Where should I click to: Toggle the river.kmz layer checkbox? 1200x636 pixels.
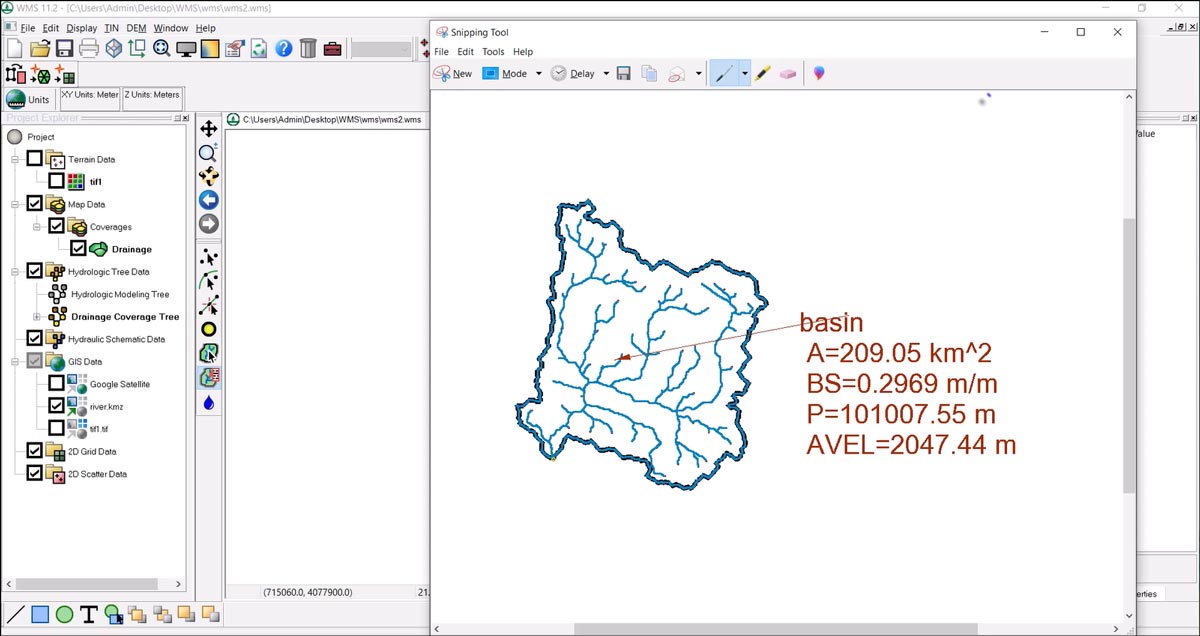57,406
